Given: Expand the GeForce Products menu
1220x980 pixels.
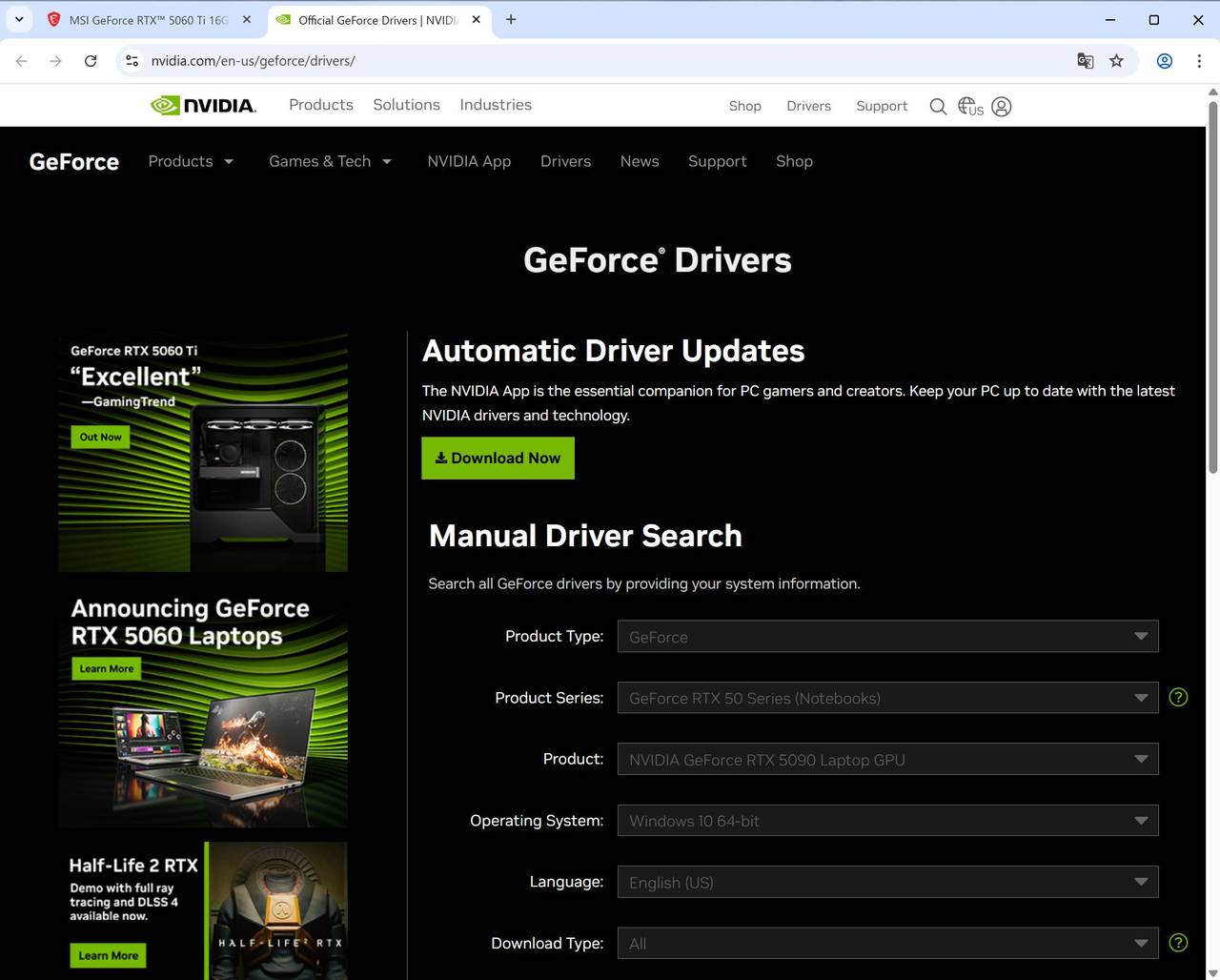Looking at the screenshot, I should [191, 161].
